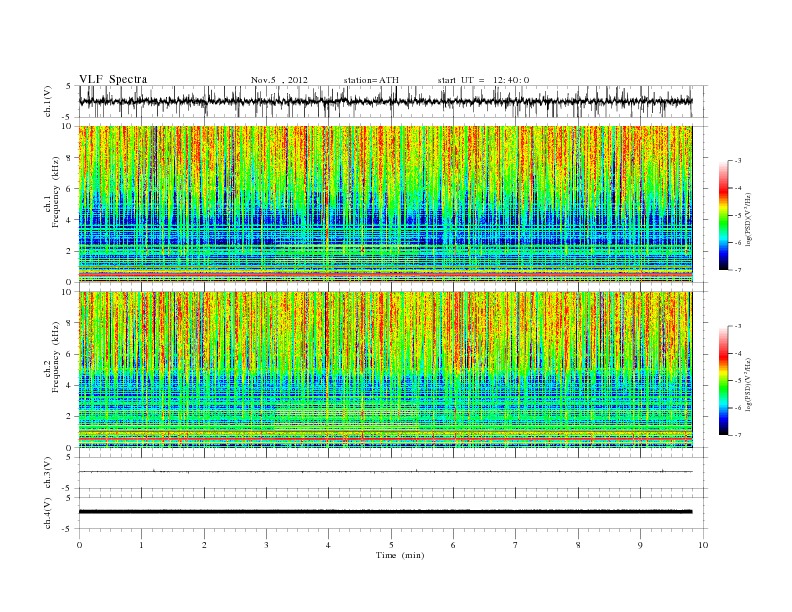Click the "8" kHz tick of ch.1 spectrogram

pos(70,158)
